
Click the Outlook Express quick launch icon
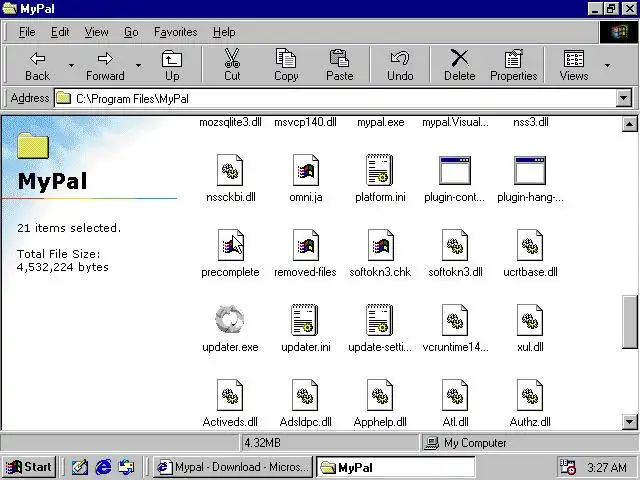point(126,467)
